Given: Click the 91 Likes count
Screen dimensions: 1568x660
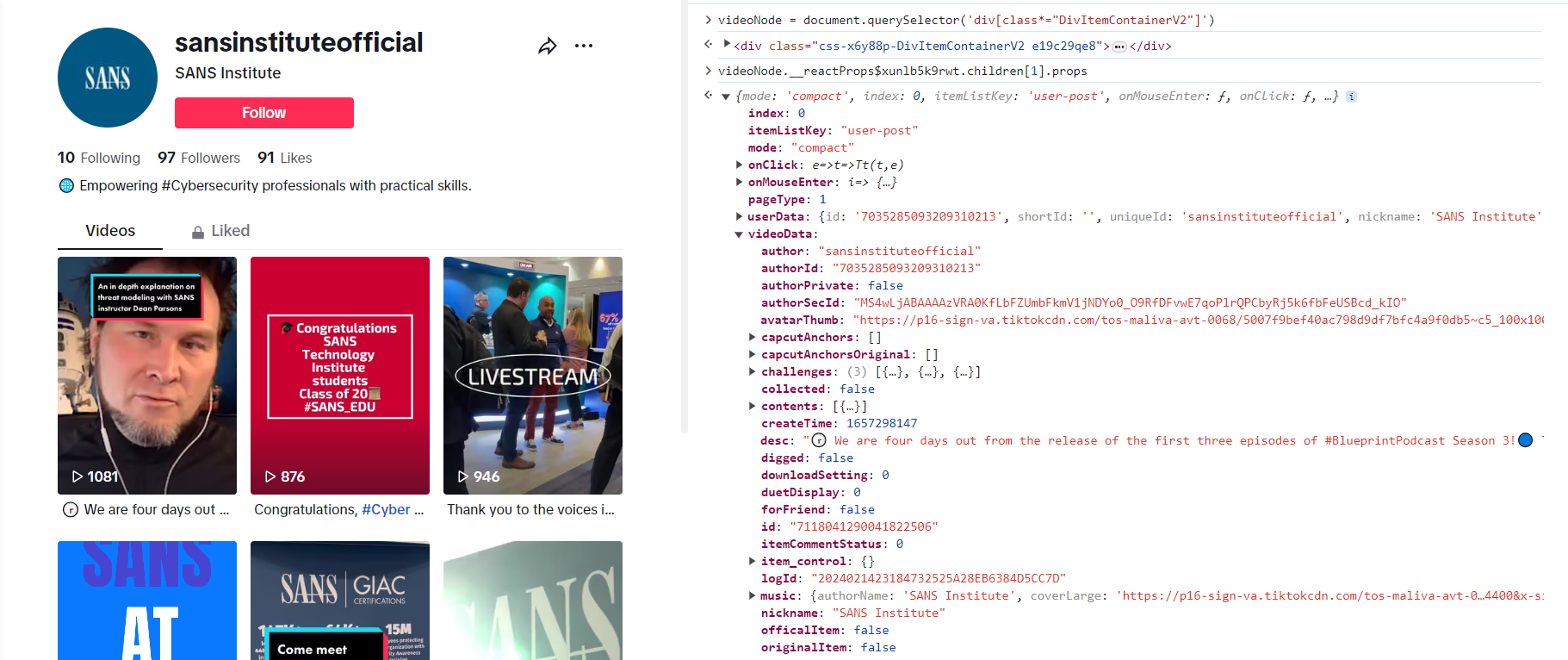Looking at the screenshot, I should tap(284, 158).
